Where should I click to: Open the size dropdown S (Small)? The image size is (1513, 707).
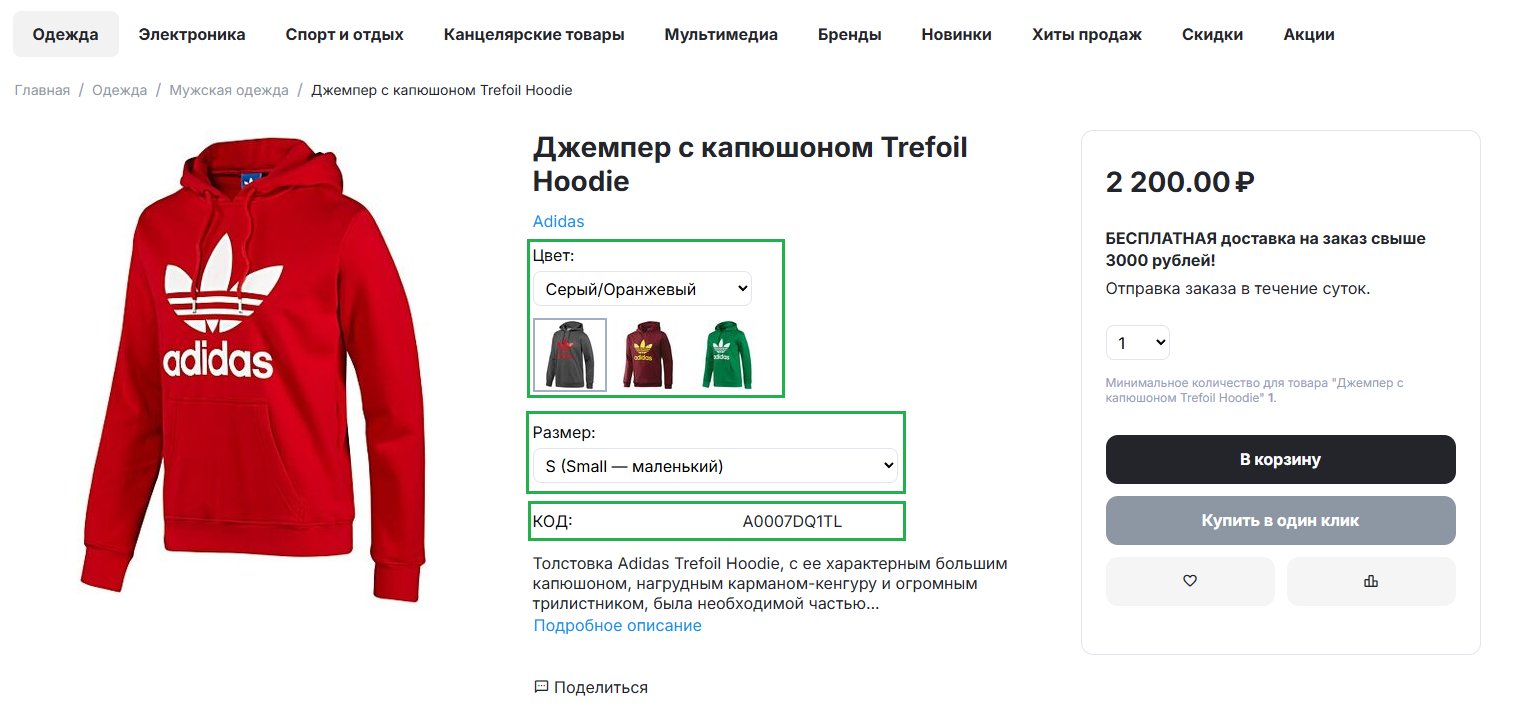point(715,466)
